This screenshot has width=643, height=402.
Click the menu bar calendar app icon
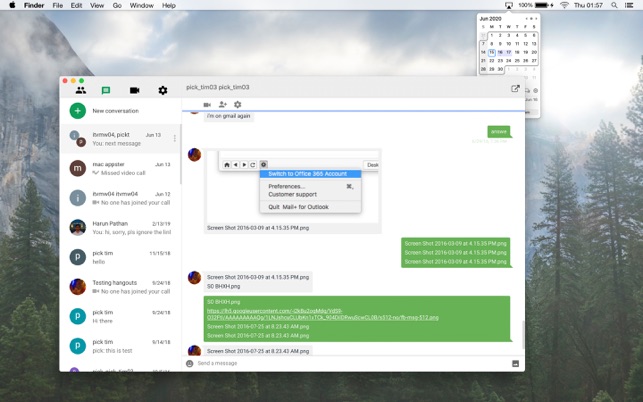click(509, 5)
